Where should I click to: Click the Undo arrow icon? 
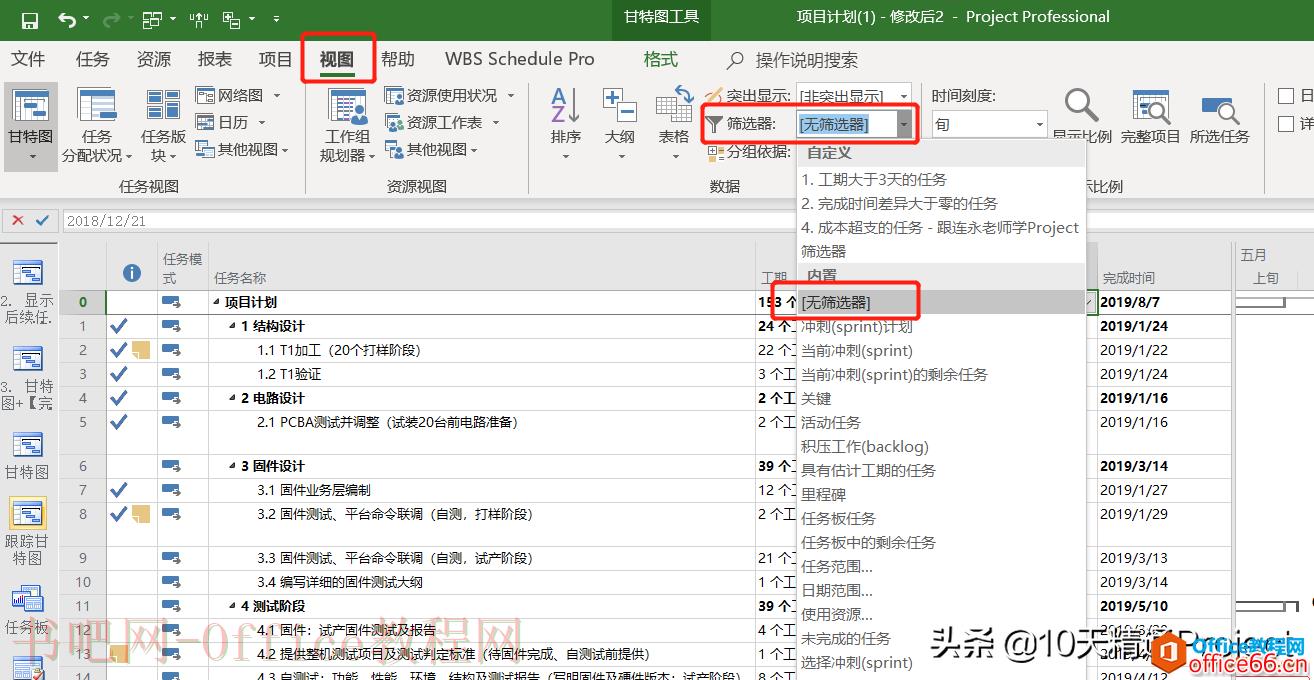(67, 19)
